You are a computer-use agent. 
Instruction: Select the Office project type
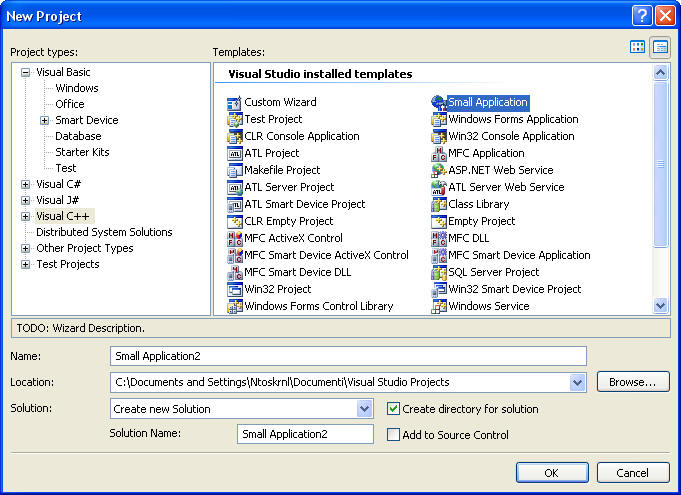[x=69, y=104]
